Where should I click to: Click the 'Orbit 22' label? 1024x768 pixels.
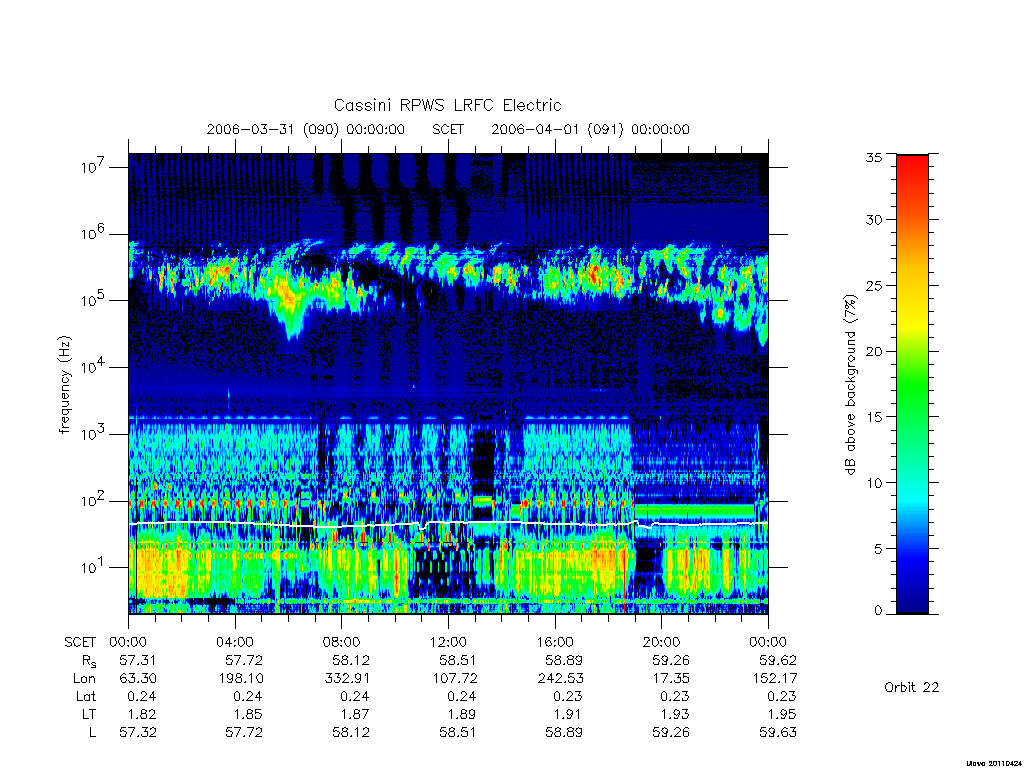(912, 687)
